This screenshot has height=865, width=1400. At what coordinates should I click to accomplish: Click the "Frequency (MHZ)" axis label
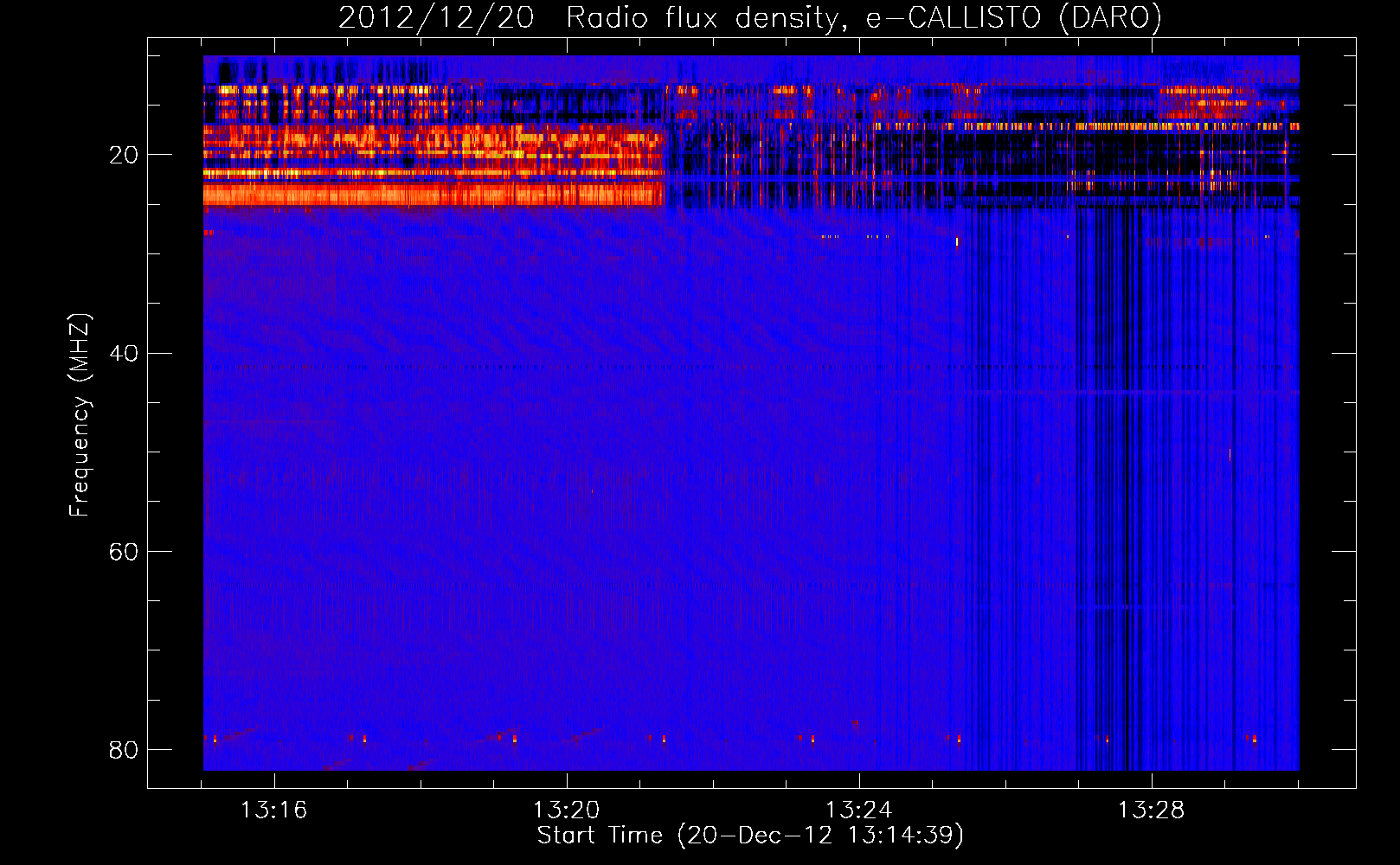click(79, 414)
